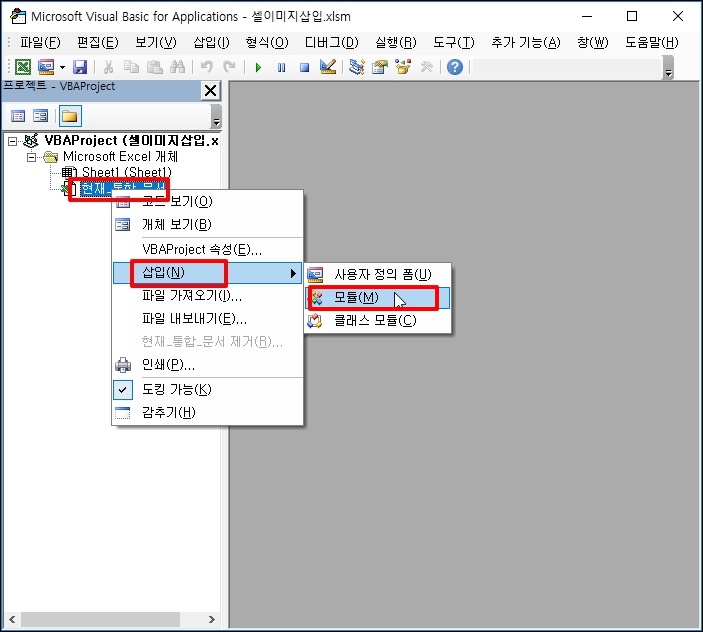The image size is (703, 632).
Task: Open the 보기(V) menu
Action: (x=156, y=43)
